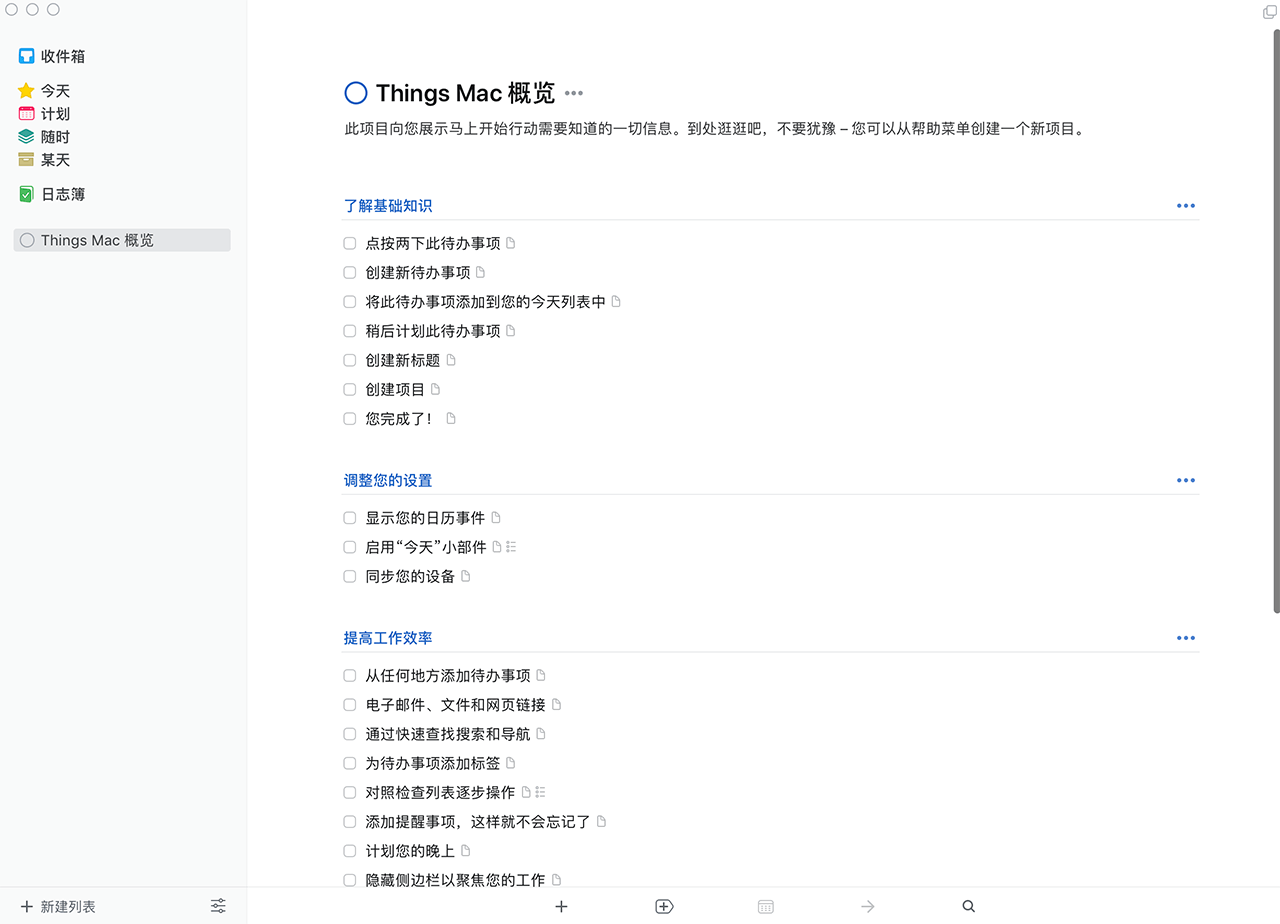The height and width of the screenshot is (924, 1280).
Task: Select the 今天 star icon in sidebar
Action: pos(26,91)
